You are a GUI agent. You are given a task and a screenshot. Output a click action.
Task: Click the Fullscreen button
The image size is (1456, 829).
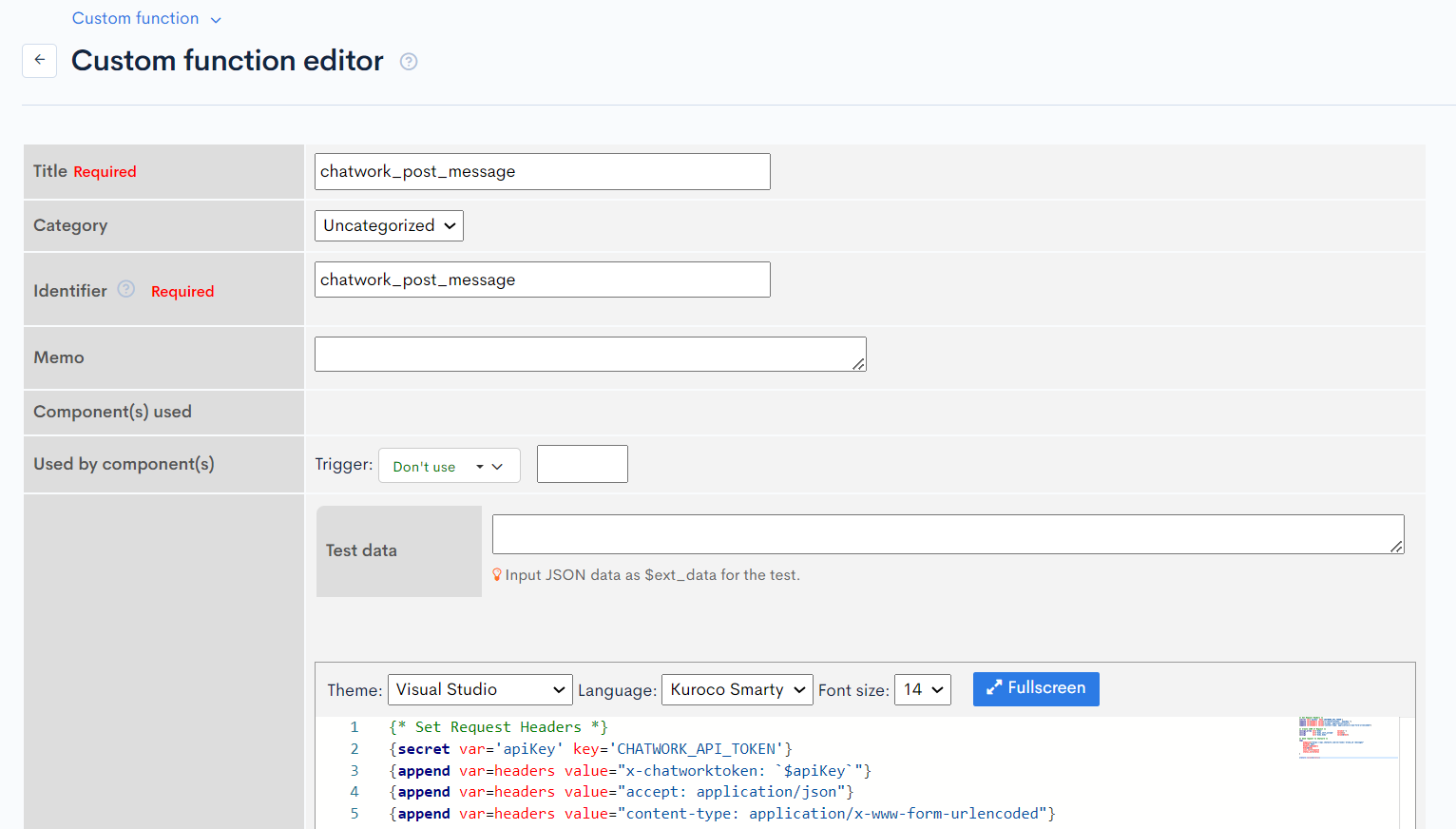point(1036,688)
